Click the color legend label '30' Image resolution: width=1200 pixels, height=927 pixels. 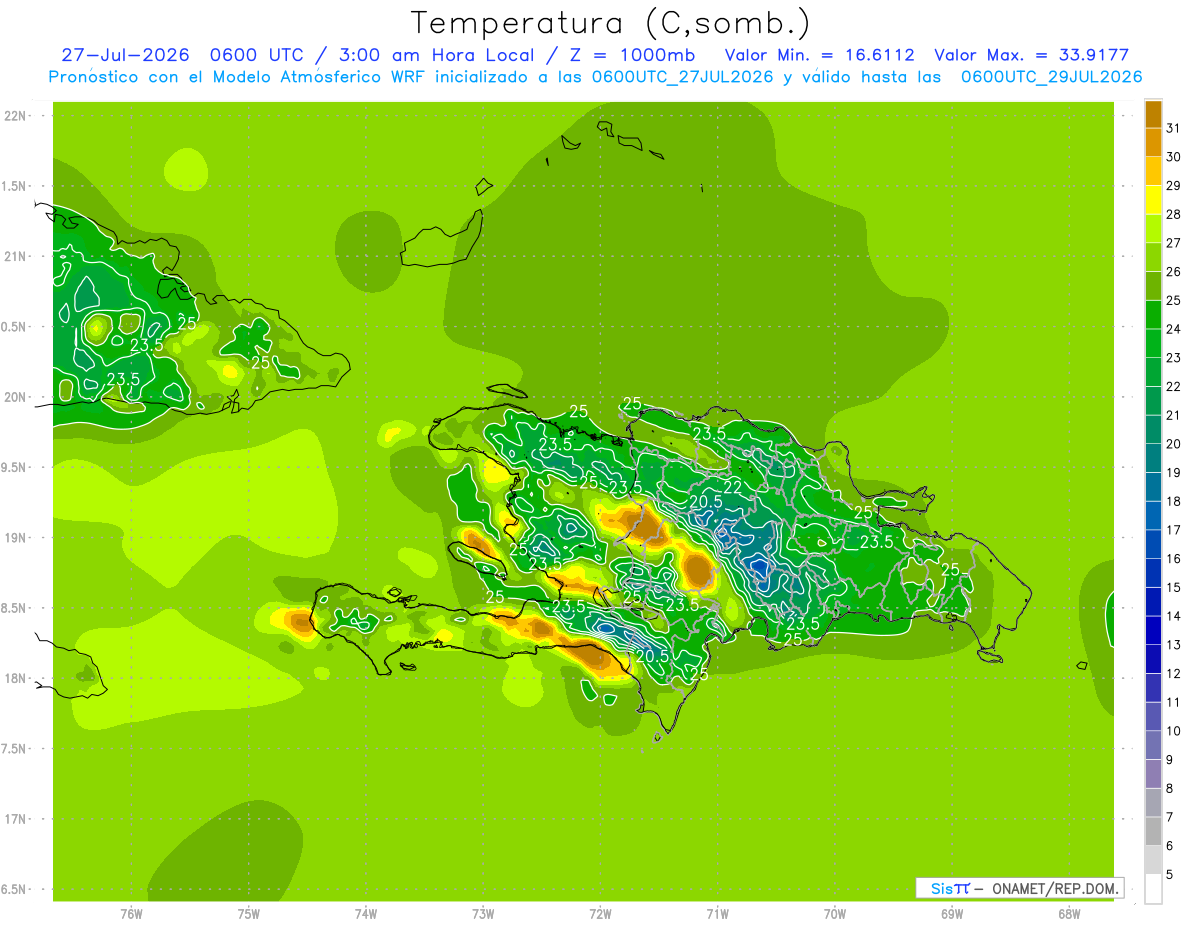[x=1173, y=157]
